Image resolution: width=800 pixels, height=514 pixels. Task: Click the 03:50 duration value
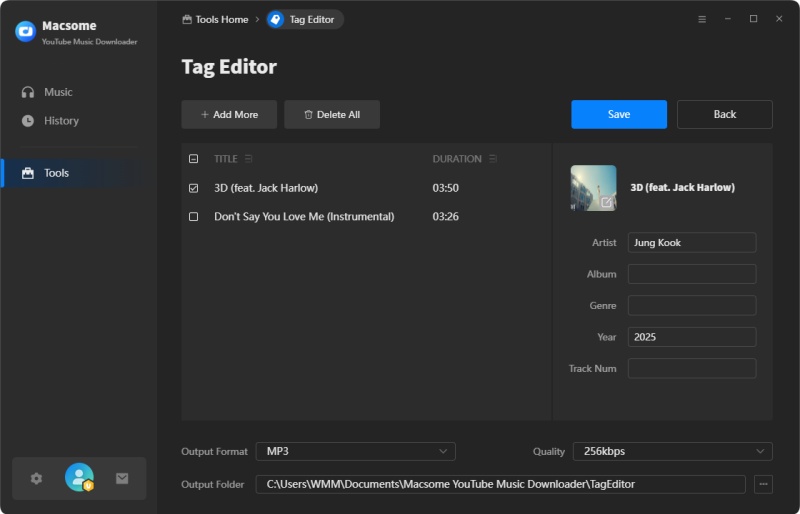[x=445, y=188]
